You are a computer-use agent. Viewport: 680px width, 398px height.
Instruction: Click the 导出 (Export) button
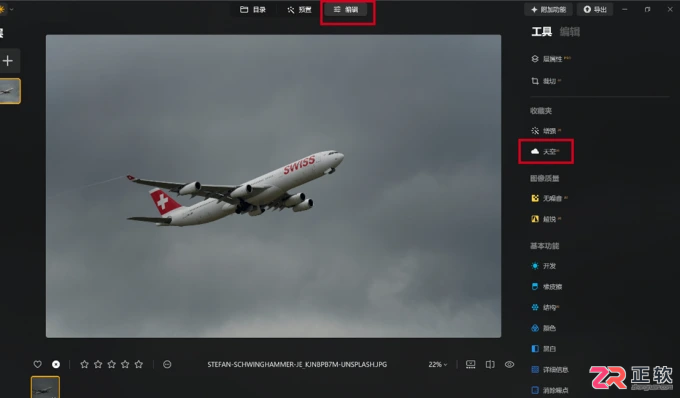[595, 10]
